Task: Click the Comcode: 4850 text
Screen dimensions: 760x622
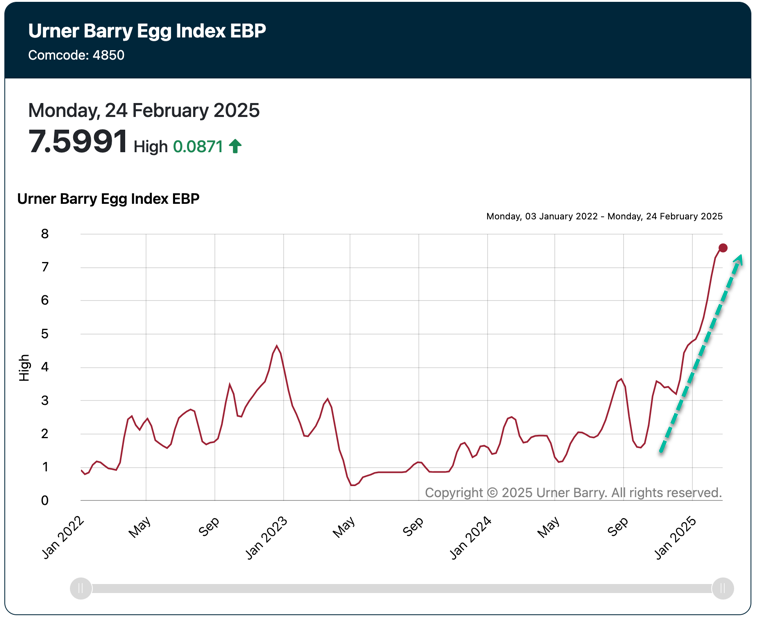Action: click(x=76, y=55)
